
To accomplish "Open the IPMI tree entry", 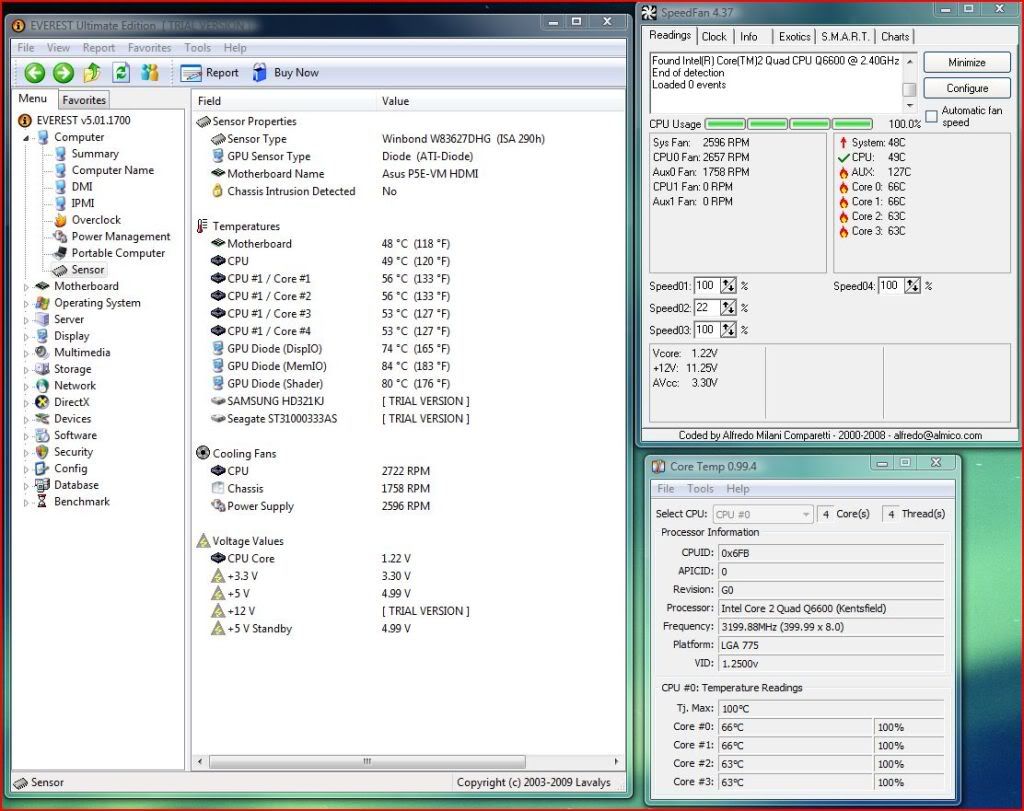I will click(x=83, y=203).
